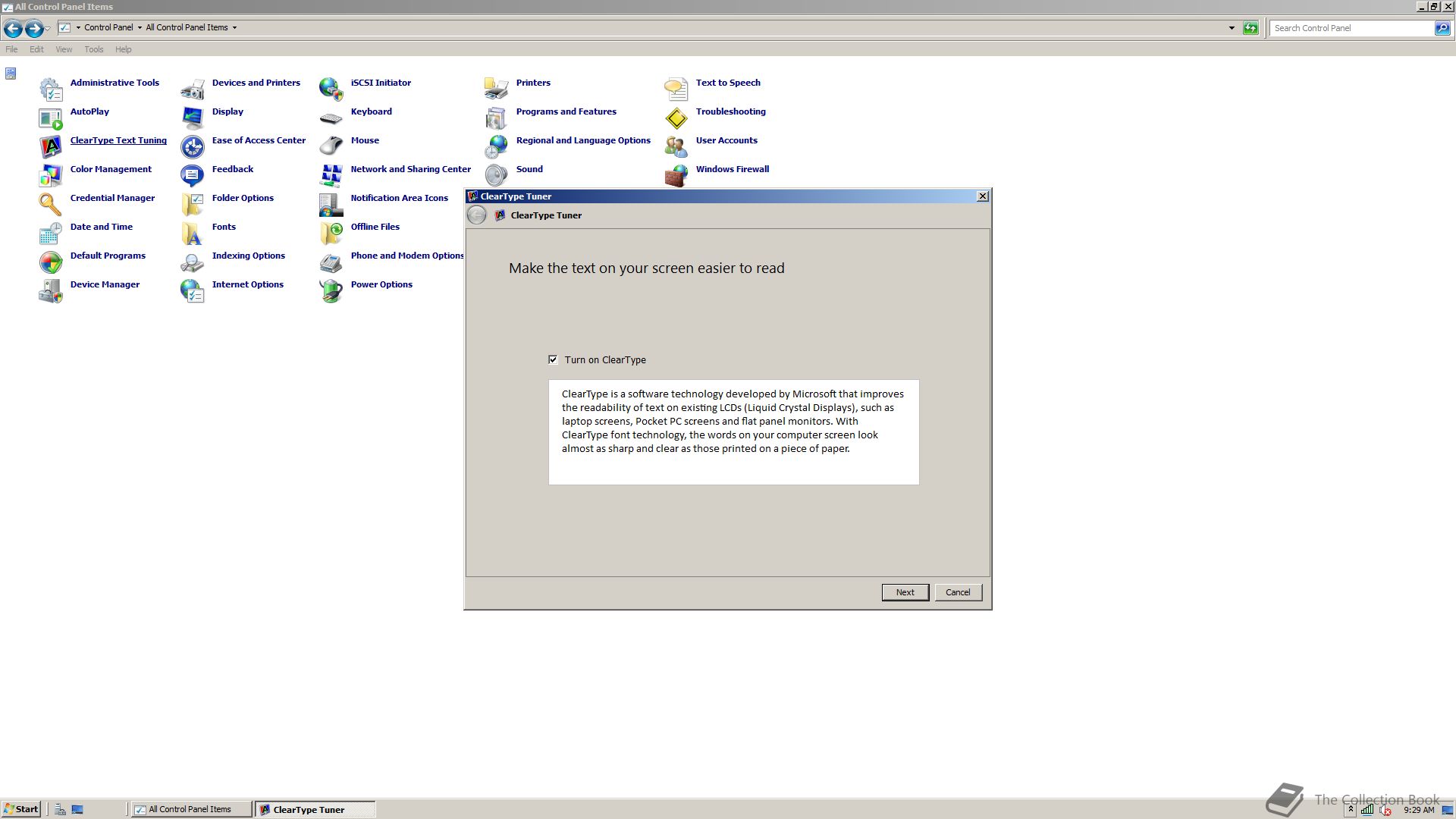Screen dimensions: 1456x819
Task: Open the Printers icon
Action: (x=497, y=89)
